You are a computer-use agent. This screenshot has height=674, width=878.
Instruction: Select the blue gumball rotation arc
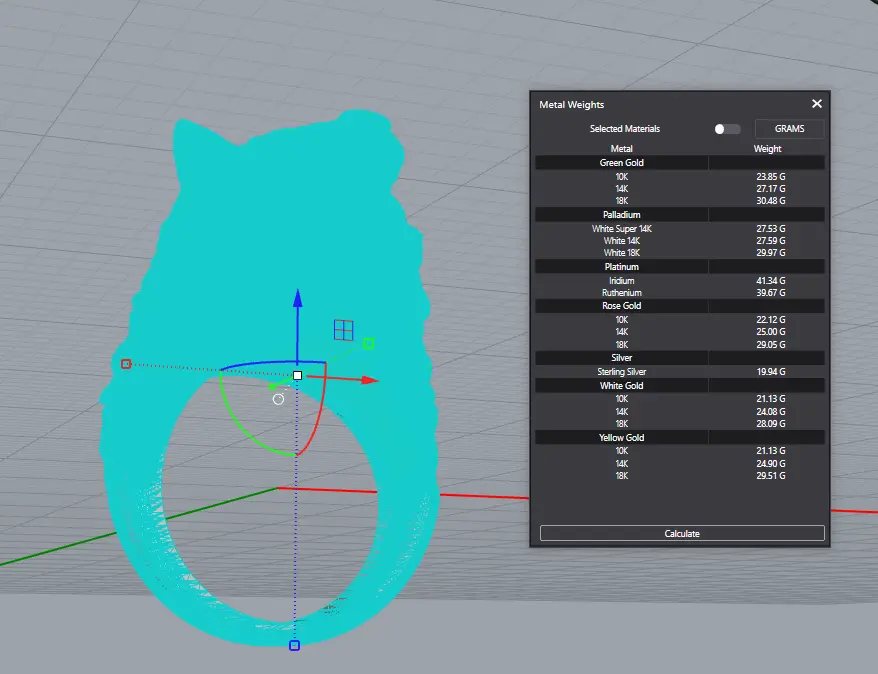[x=260, y=363]
